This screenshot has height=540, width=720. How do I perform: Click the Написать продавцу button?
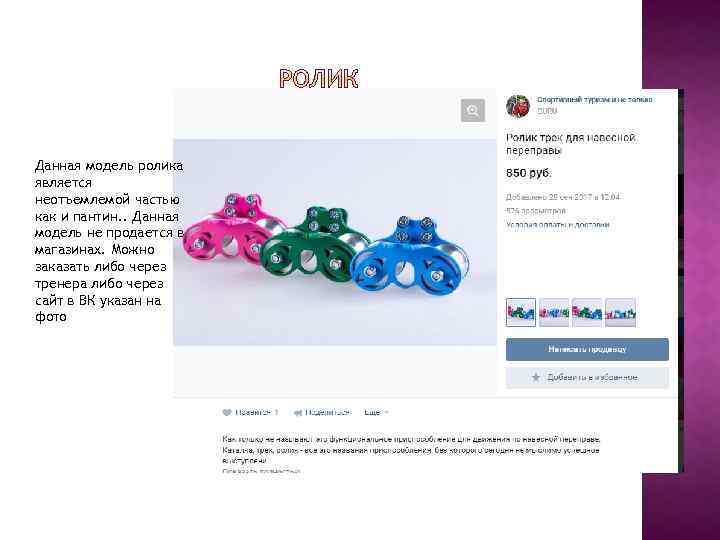pyautogui.click(x=587, y=349)
